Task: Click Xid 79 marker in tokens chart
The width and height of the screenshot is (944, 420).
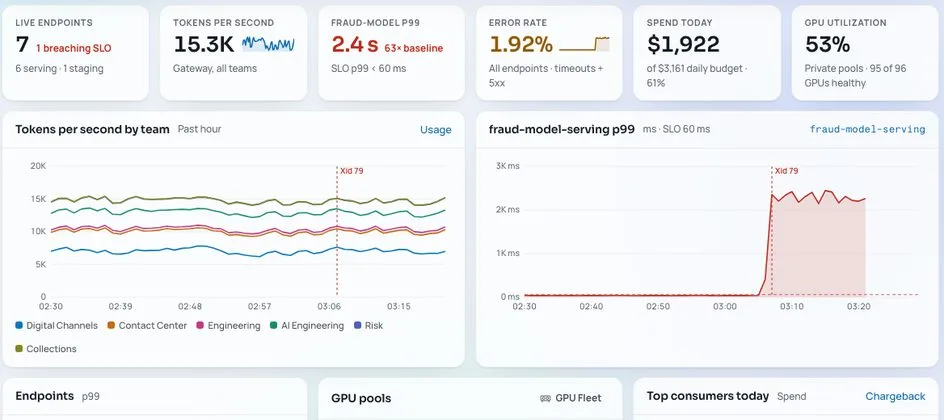Action: click(x=352, y=171)
